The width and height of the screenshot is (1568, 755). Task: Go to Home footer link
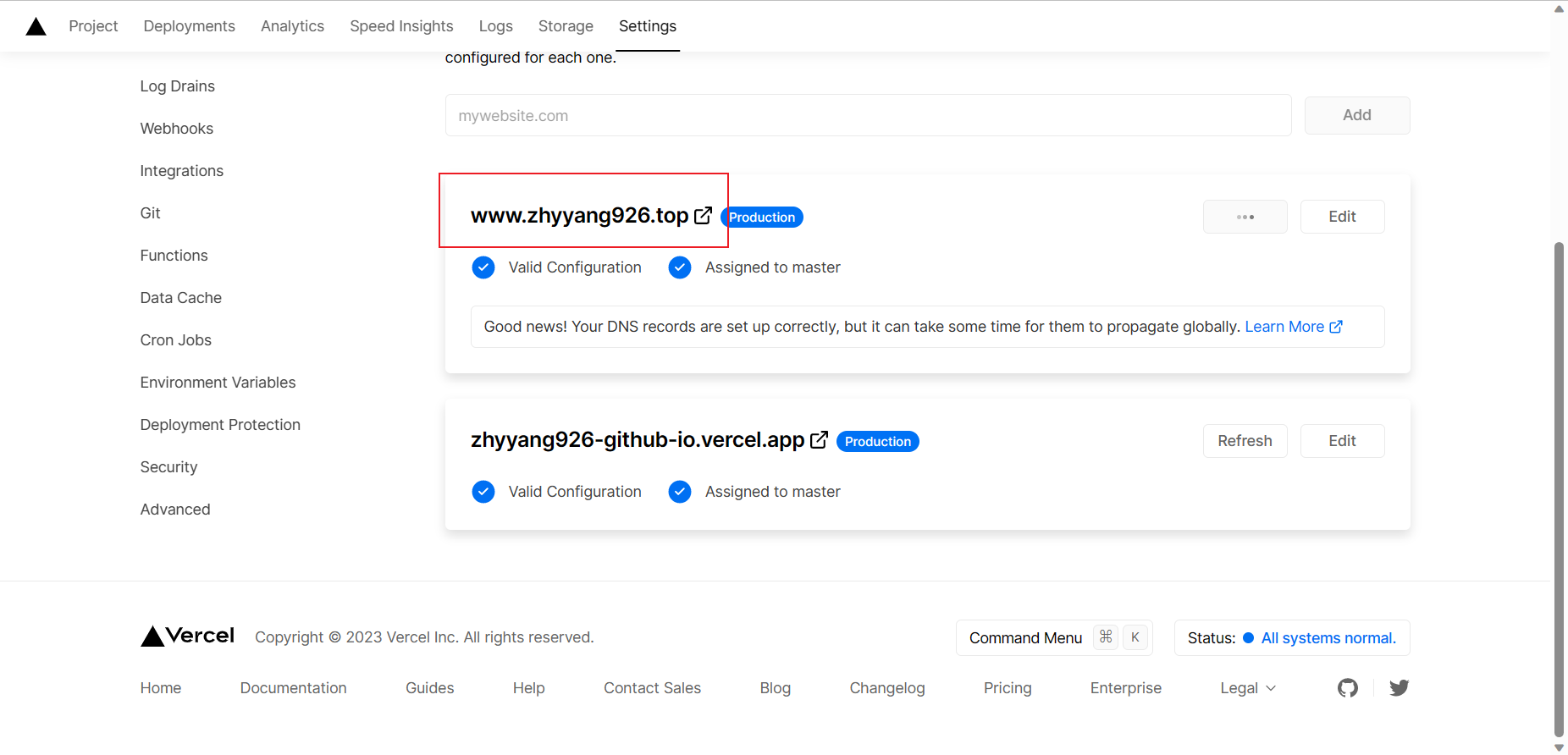[x=161, y=688]
